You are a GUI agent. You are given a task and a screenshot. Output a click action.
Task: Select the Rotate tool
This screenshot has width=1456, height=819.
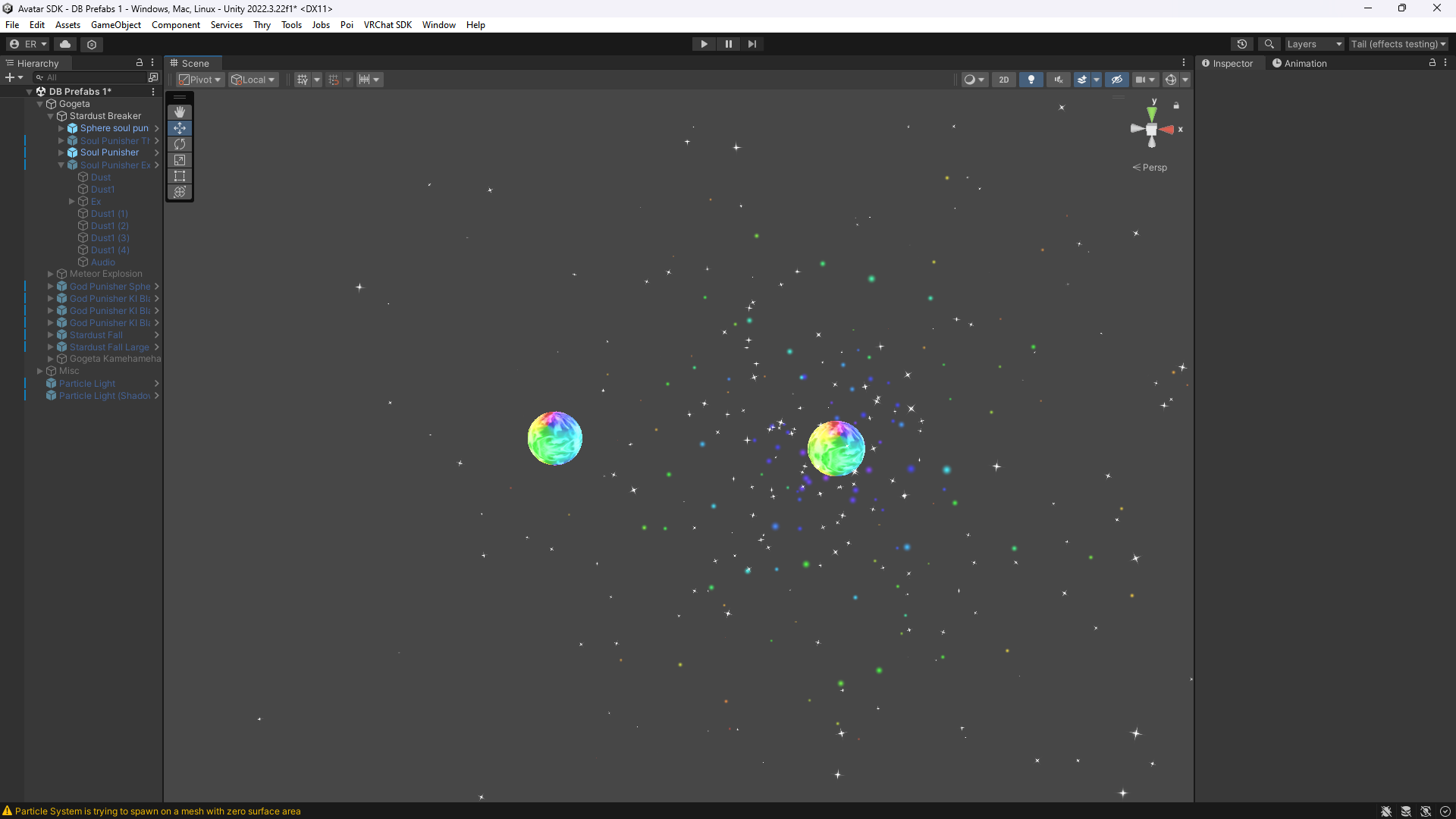coord(180,144)
